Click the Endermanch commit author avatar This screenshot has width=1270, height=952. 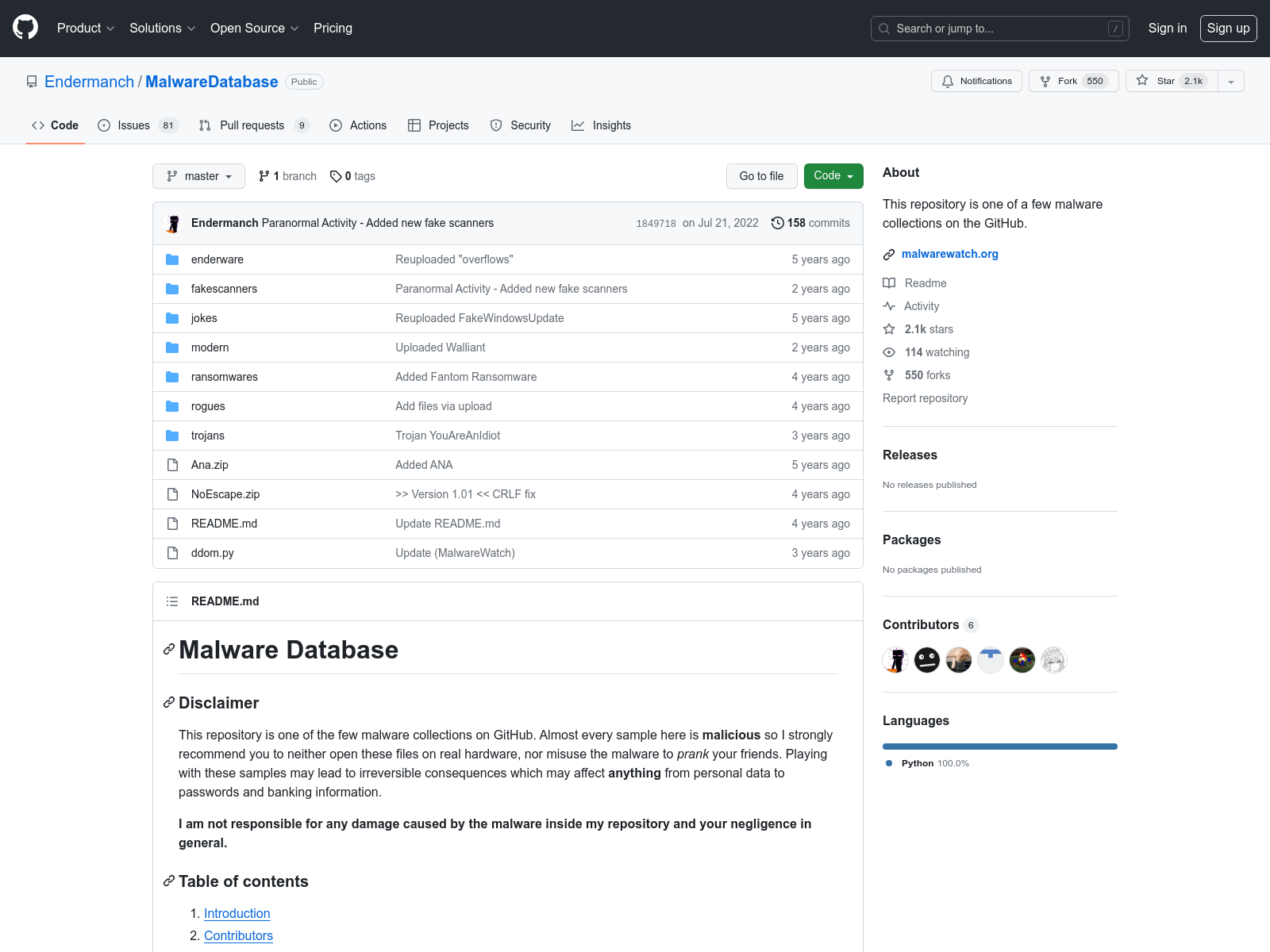click(174, 223)
